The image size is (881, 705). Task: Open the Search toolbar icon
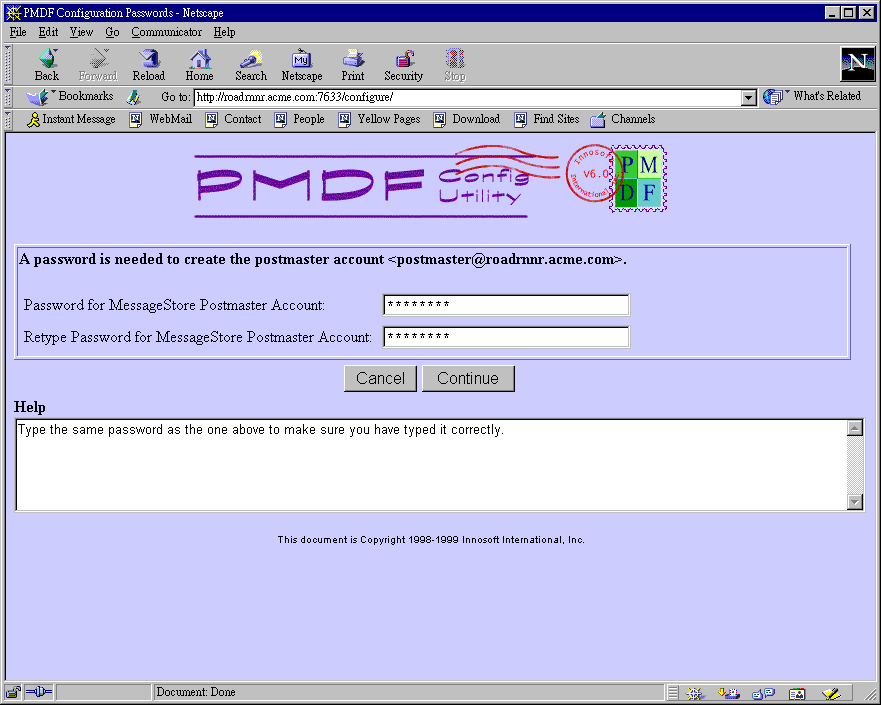point(251,64)
